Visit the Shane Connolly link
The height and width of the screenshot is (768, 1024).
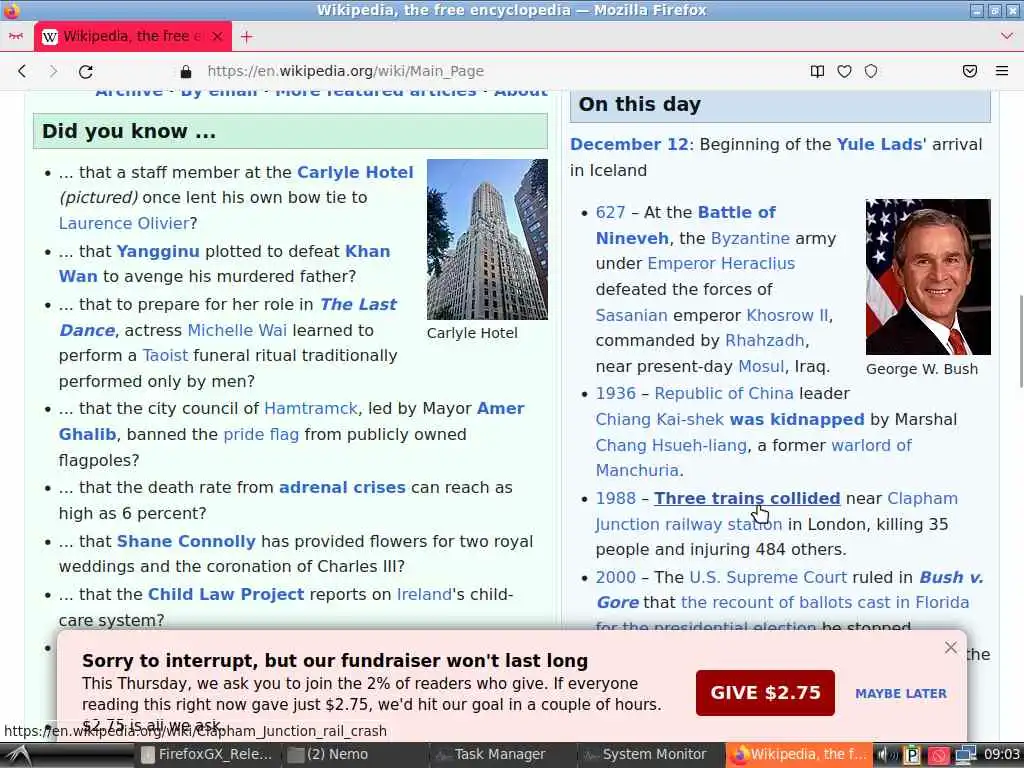(x=186, y=542)
